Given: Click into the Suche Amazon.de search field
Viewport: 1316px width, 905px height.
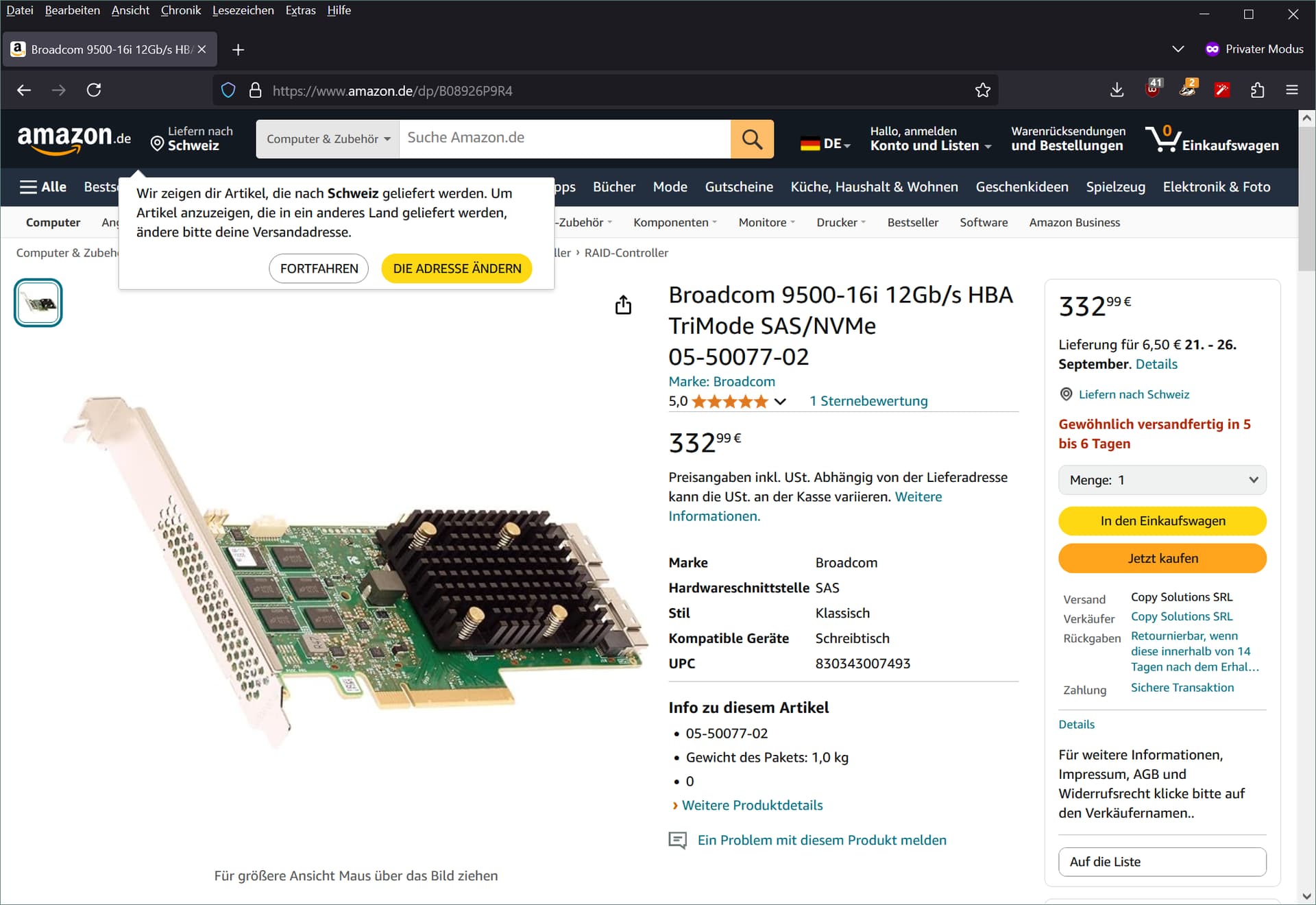Looking at the screenshot, I should (x=564, y=138).
